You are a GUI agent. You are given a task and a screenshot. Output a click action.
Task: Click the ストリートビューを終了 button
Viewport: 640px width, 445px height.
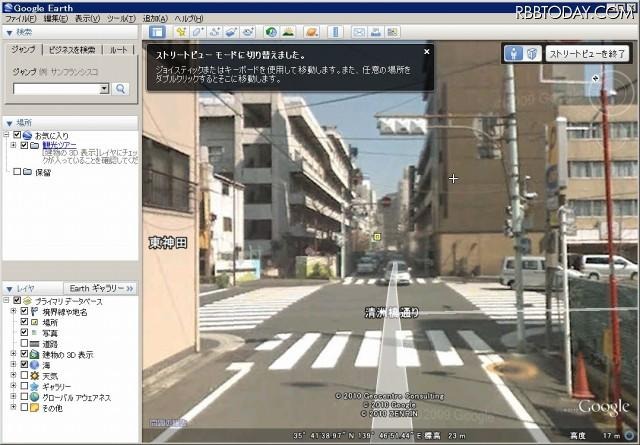587,54
